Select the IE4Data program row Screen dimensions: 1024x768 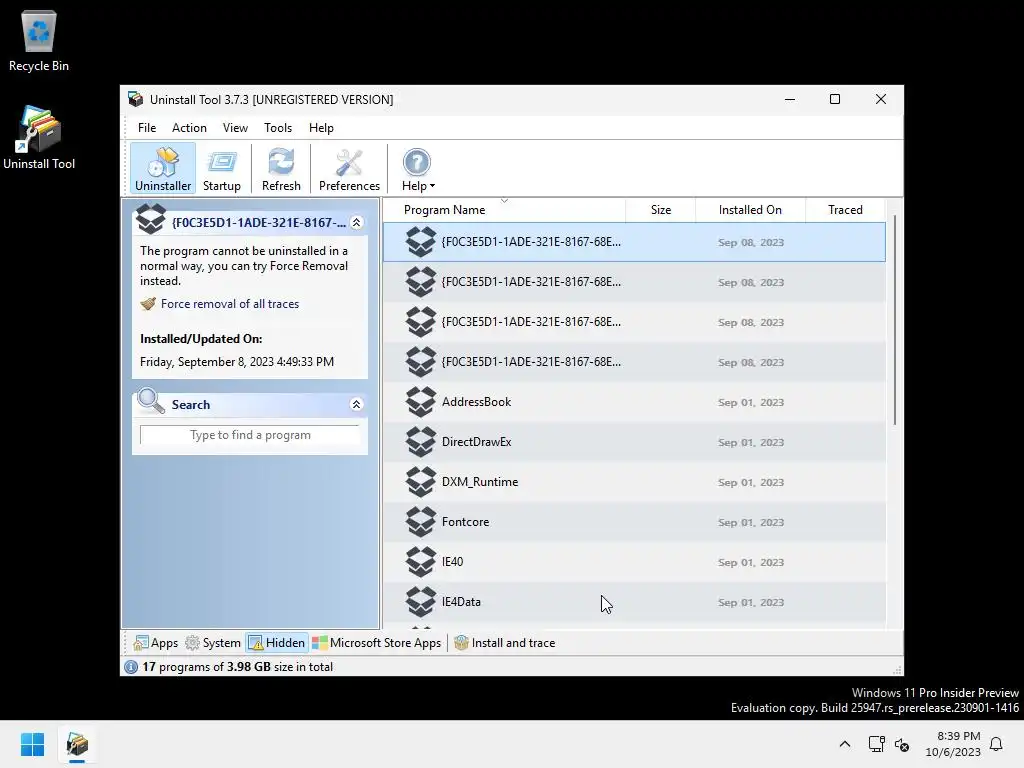click(634, 601)
